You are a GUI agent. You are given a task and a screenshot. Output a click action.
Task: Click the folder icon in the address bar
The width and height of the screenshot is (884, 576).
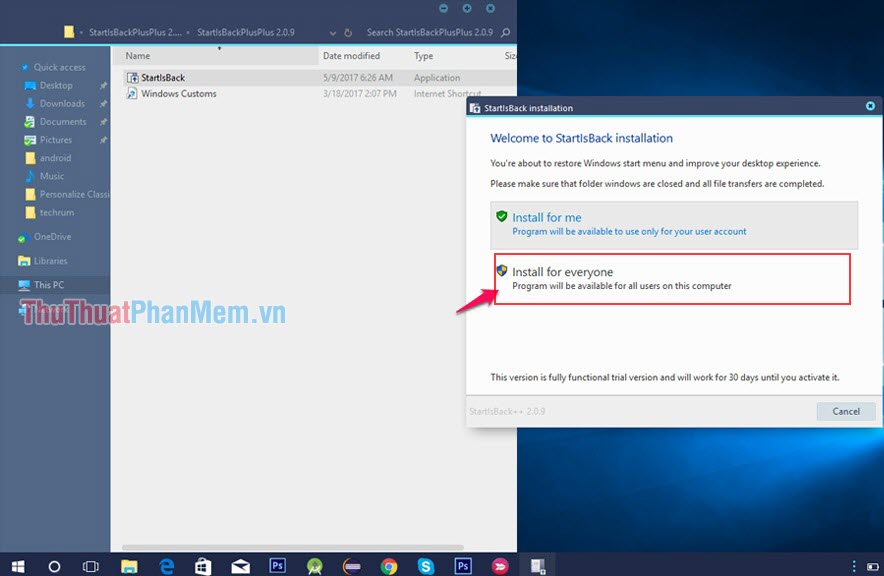[x=69, y=31]
